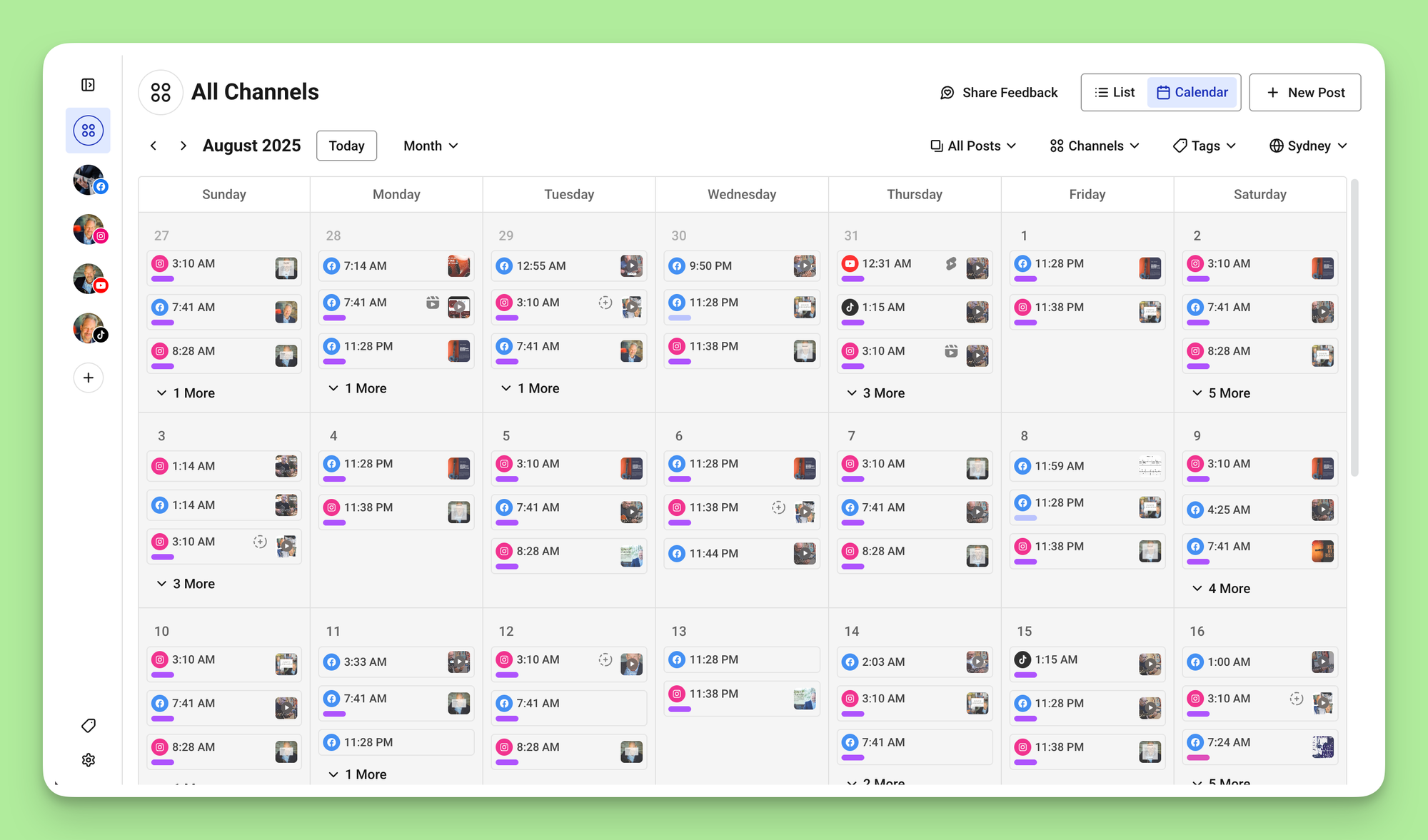Click the New Post button
This screenshot has width=1428, height=840.
pos(1304,92)
